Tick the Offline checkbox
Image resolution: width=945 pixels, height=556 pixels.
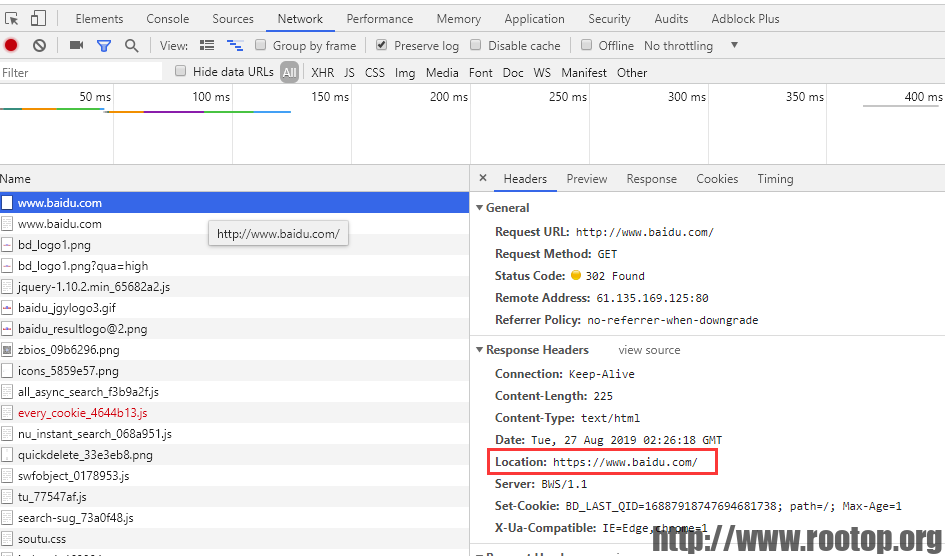(586, 45)
